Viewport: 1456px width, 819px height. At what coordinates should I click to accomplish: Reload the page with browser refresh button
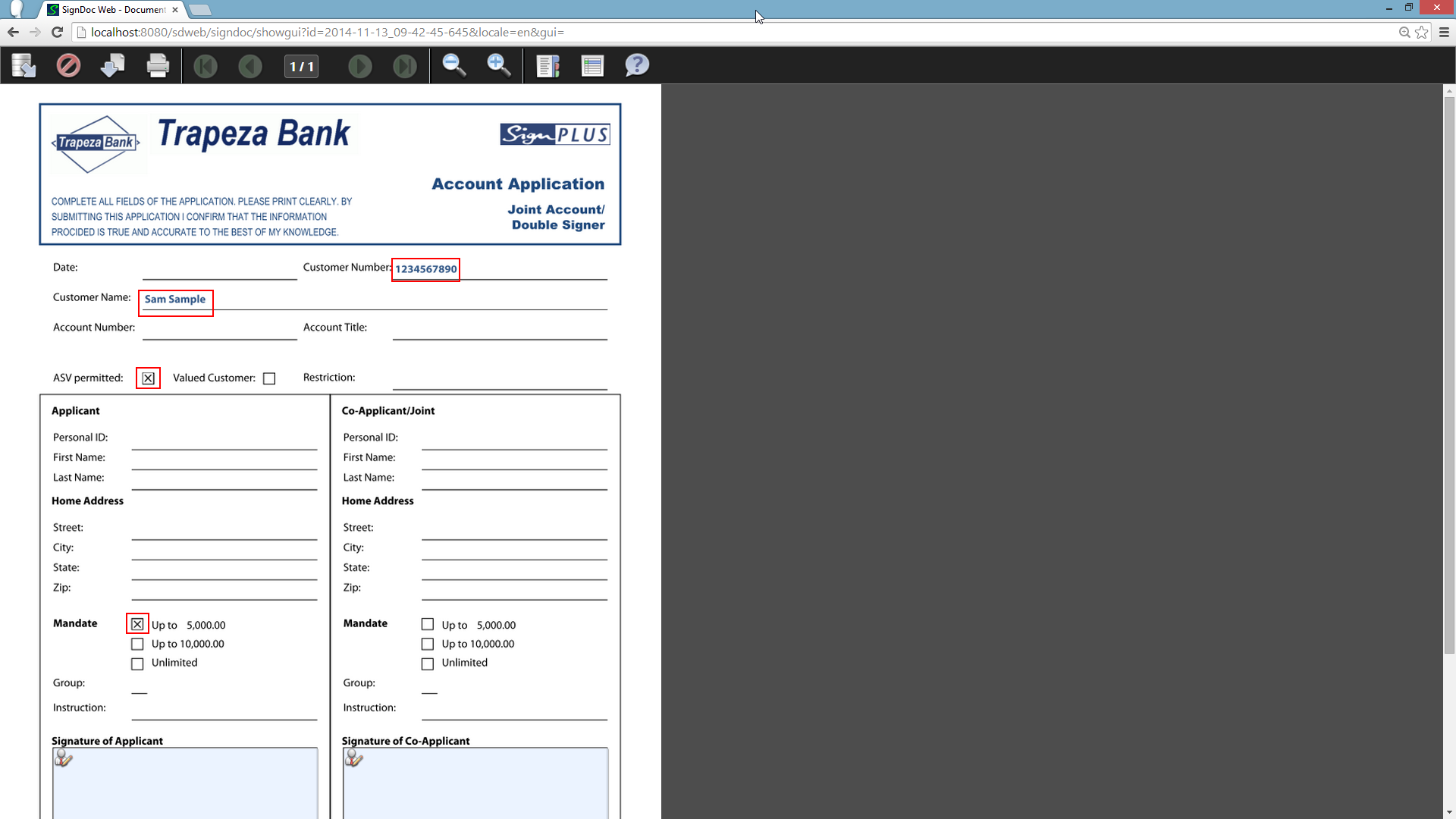tap(57, 32)
